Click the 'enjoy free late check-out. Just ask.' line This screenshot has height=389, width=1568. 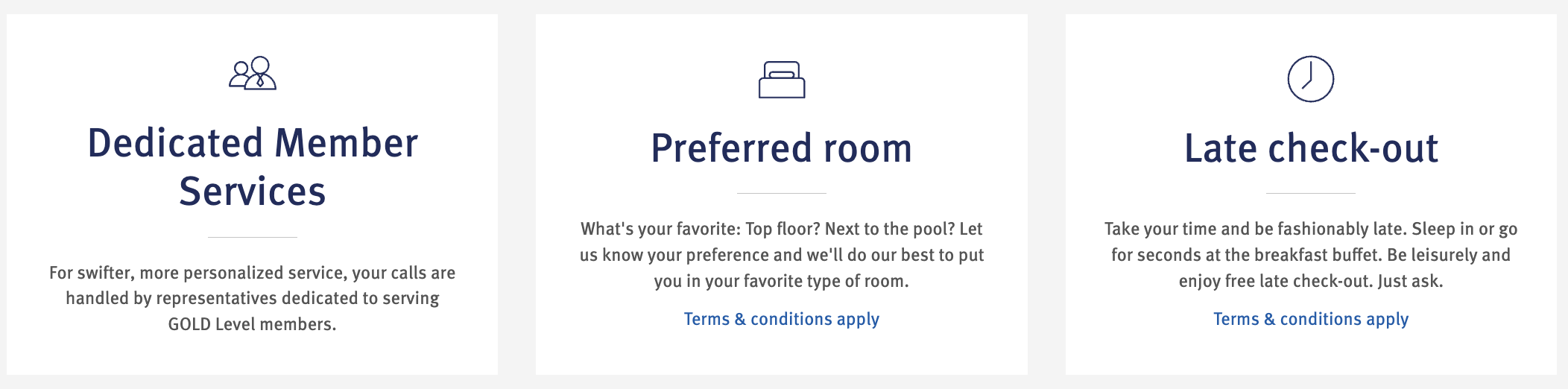1311,281
